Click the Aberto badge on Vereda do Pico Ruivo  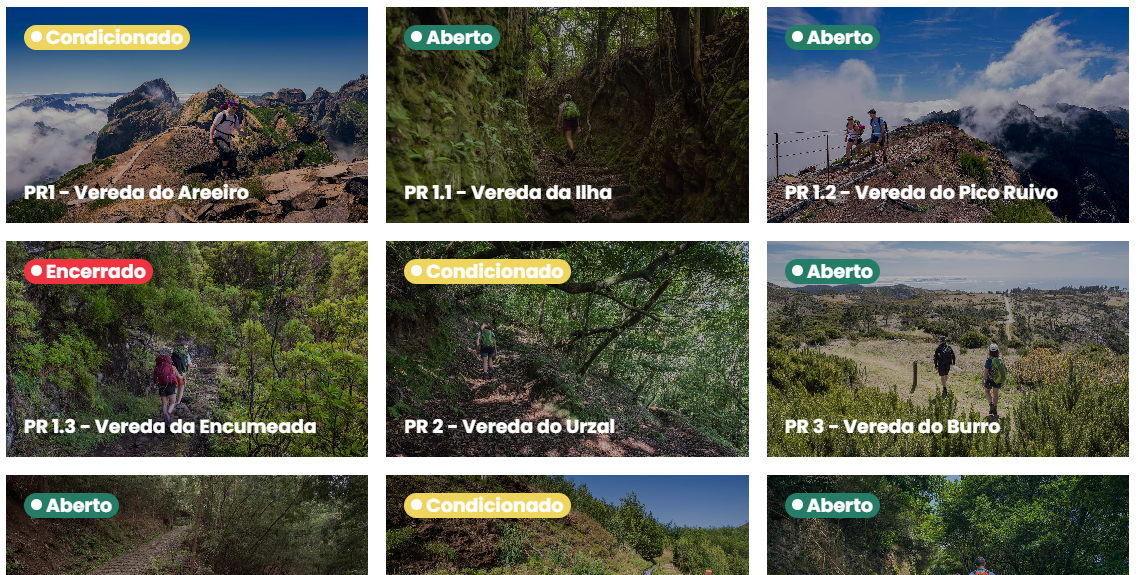(x=832, y=37)
